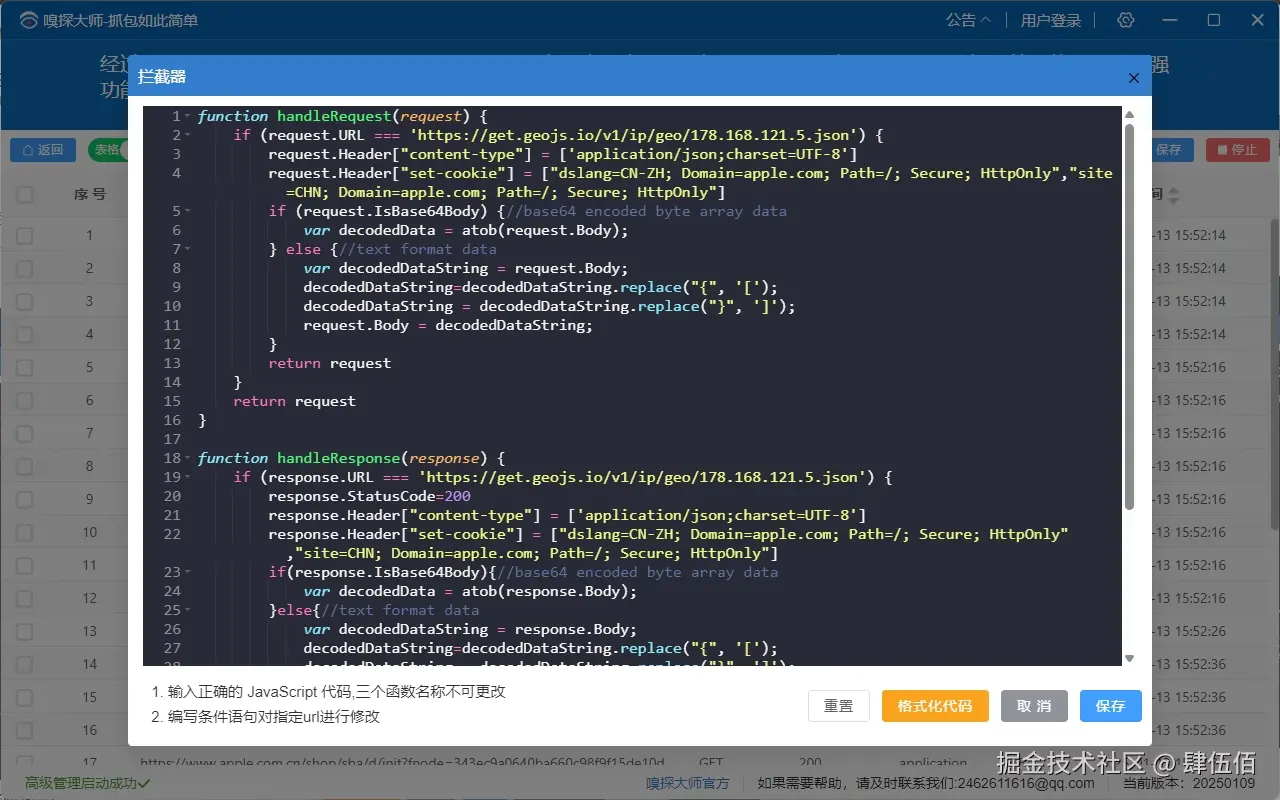Screen dimensions: 1280x800
Task: Close the 拦截器 dialog with X
Action: [x=1133, y=78]
